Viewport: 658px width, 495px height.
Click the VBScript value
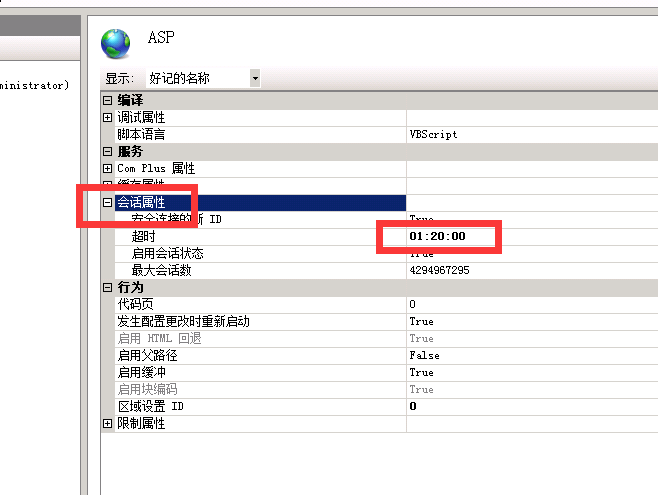tap(433, 135)
